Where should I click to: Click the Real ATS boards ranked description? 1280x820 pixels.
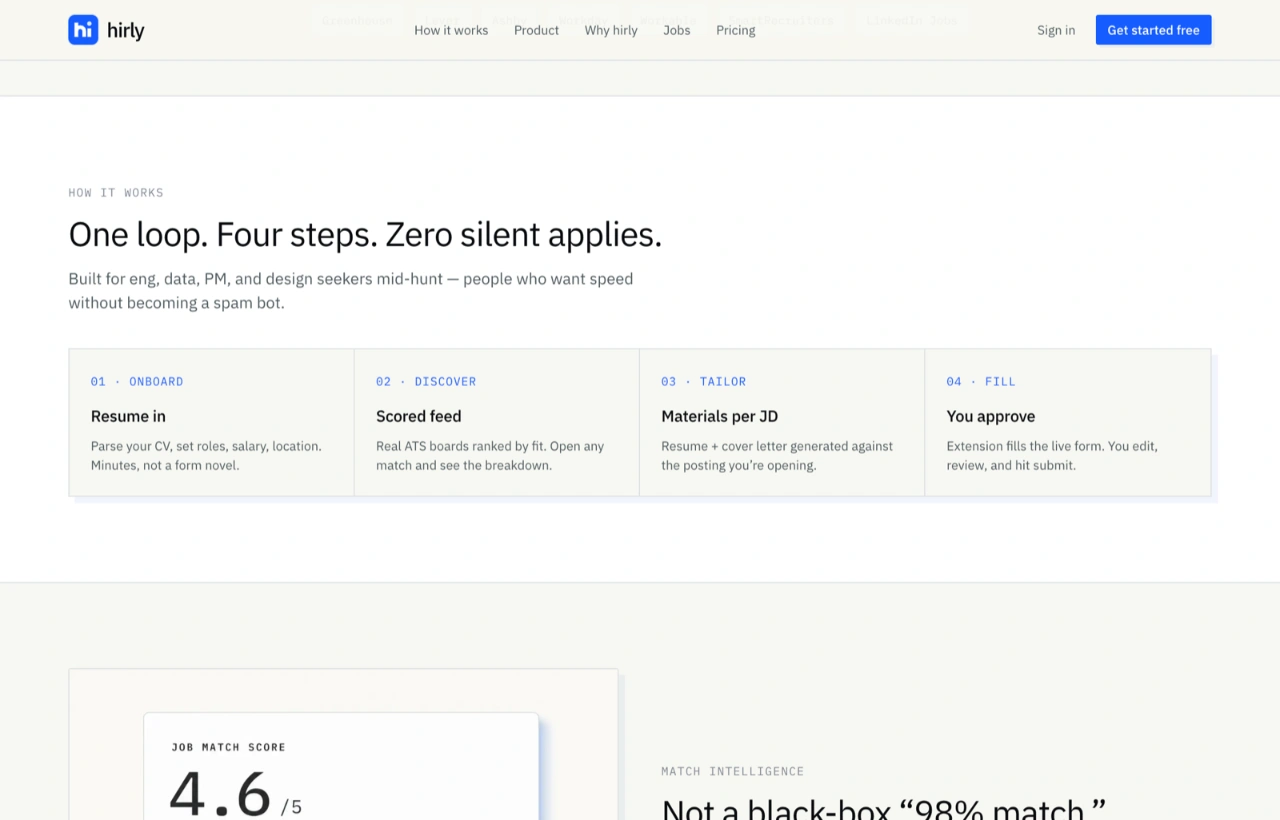coord(490,455)
